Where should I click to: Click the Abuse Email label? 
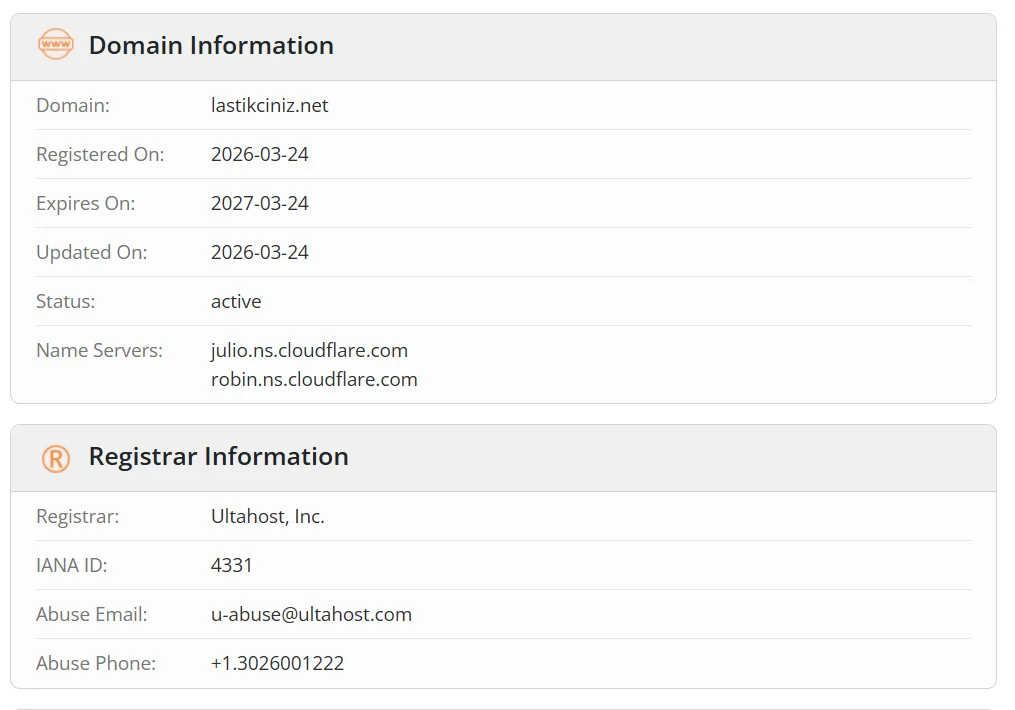click(x=91, y=614)
